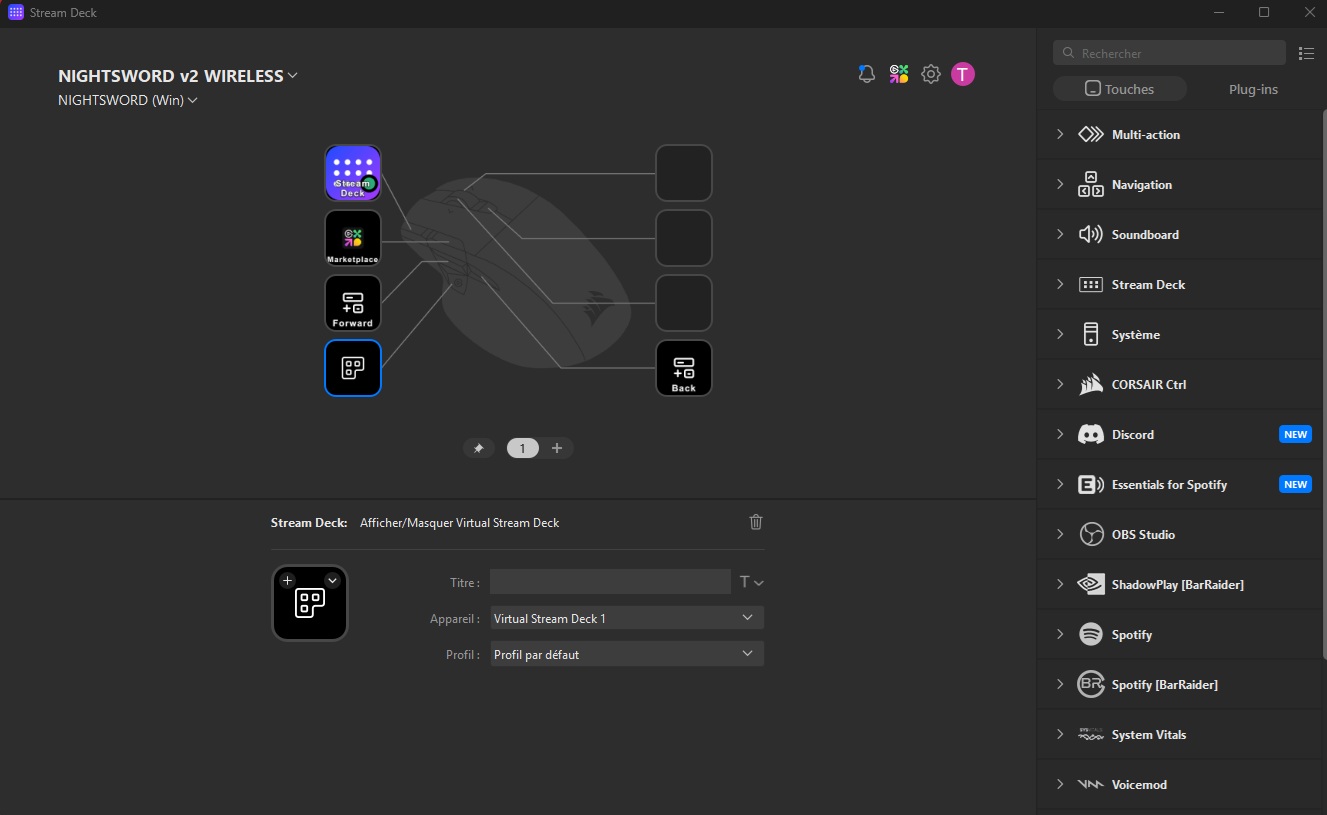Screen dimensions: 1327x815
Task: Open the title text style T dropdown
Action: pos(751,582)
